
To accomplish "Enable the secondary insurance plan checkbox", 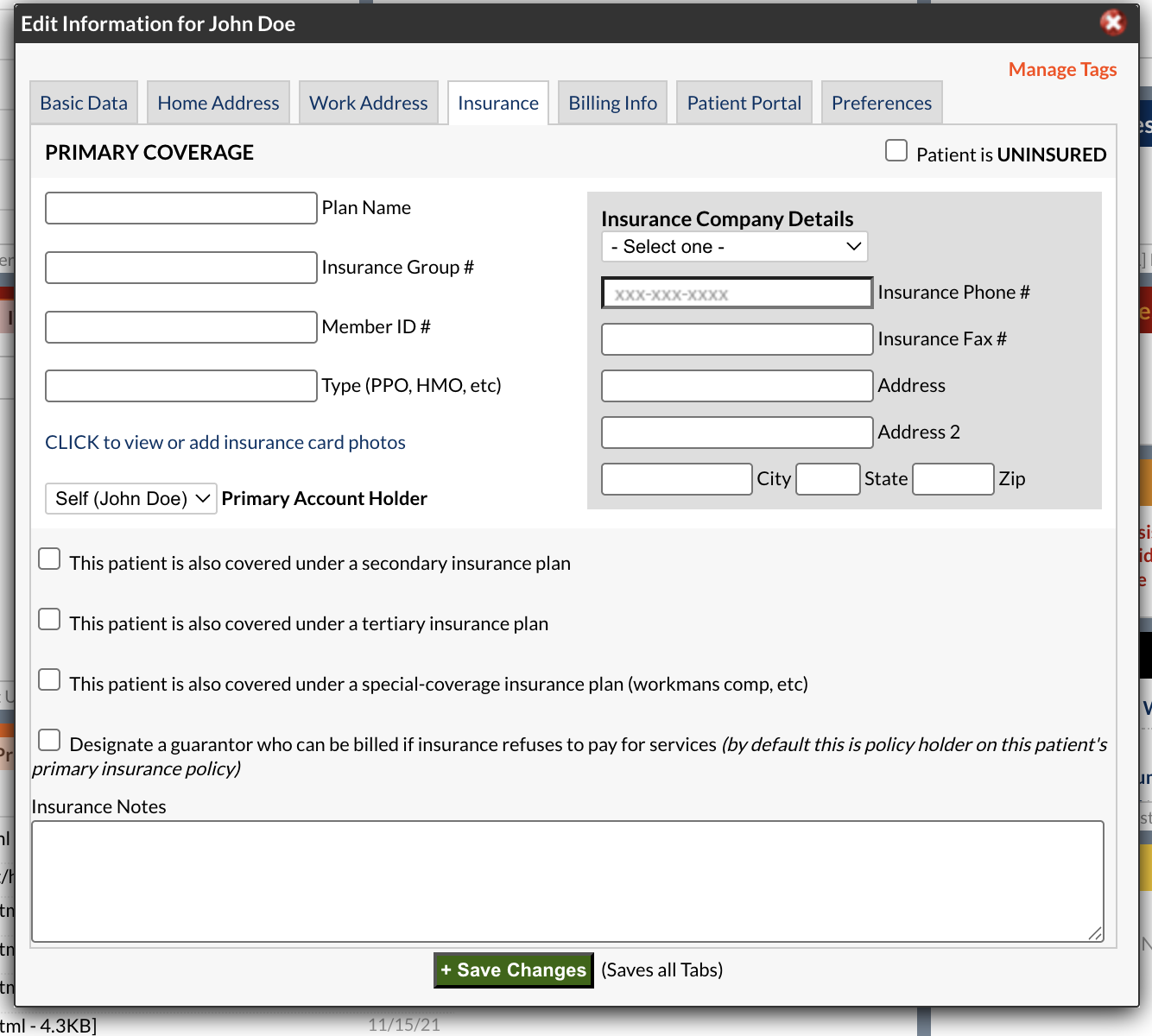I will tap(49, 559).
